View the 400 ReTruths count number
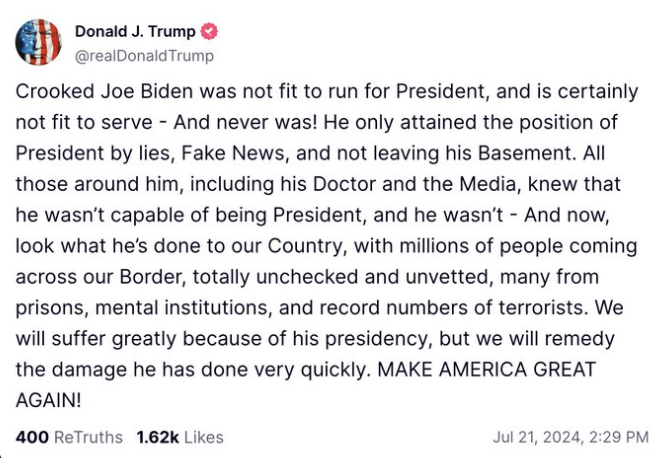The height and width of the screenshot is (458, 658). tap(32, 437)
